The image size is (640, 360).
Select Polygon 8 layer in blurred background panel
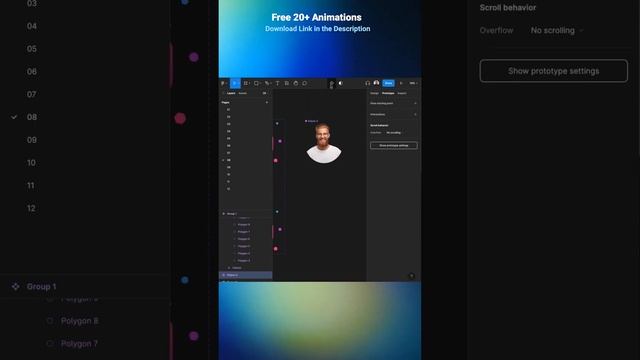tap(80, 321)
